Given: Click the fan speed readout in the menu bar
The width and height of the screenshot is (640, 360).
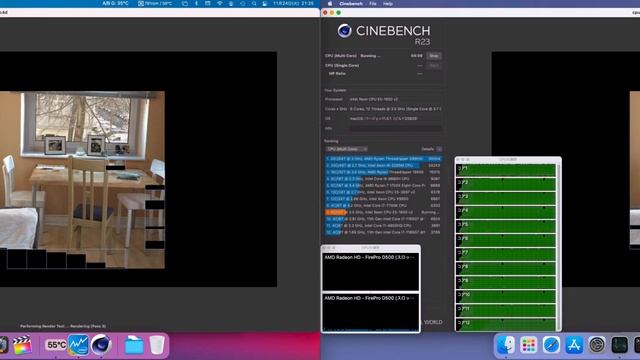Looking at the screenshot, I should pos(155,3).
